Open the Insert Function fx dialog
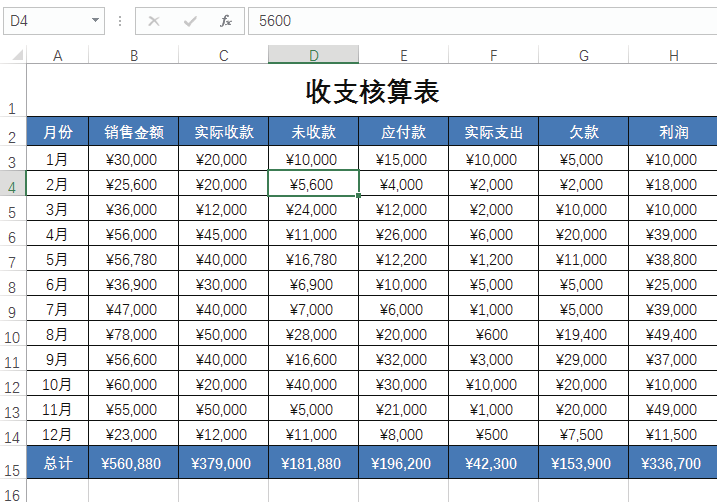 click(226, 21)
